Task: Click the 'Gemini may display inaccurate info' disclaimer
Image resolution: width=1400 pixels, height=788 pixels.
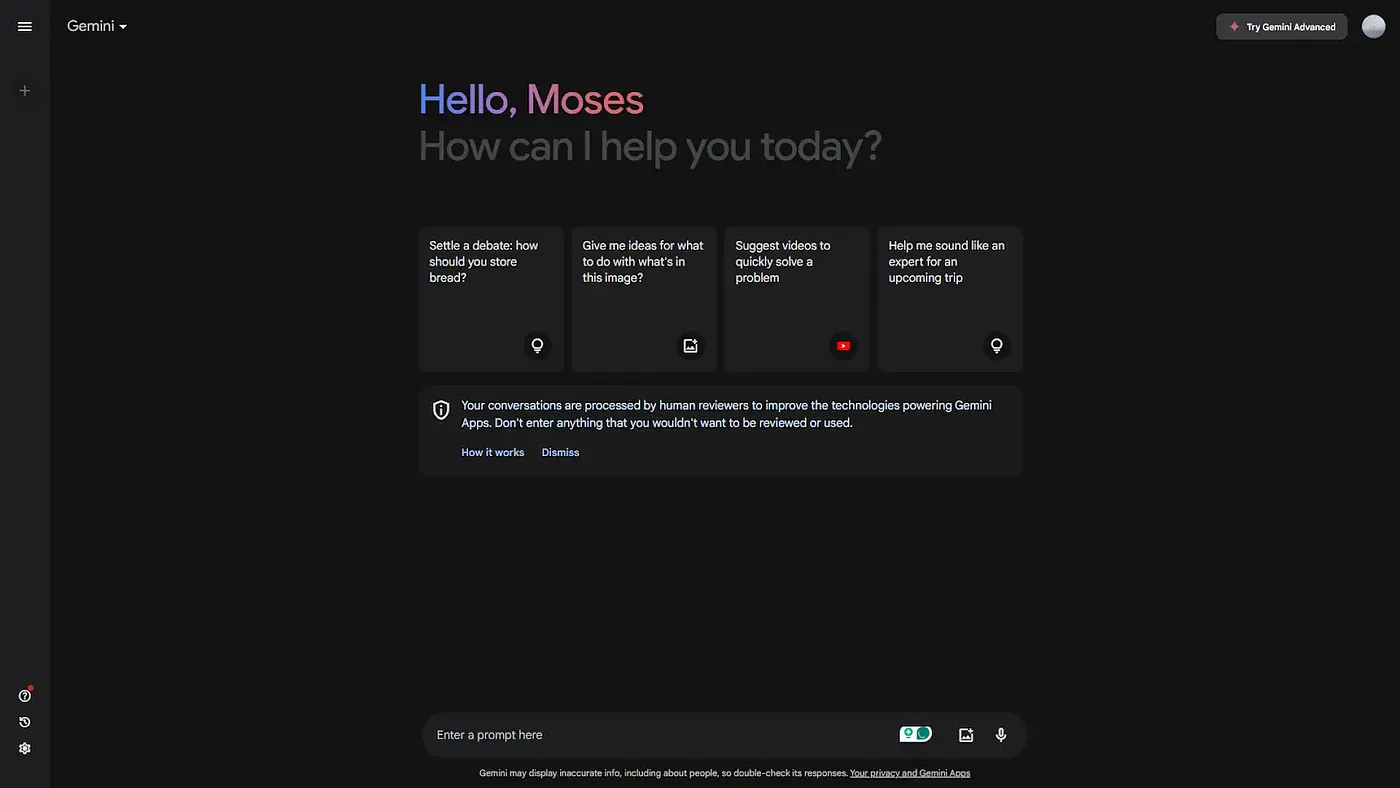Action: [663, 773]
